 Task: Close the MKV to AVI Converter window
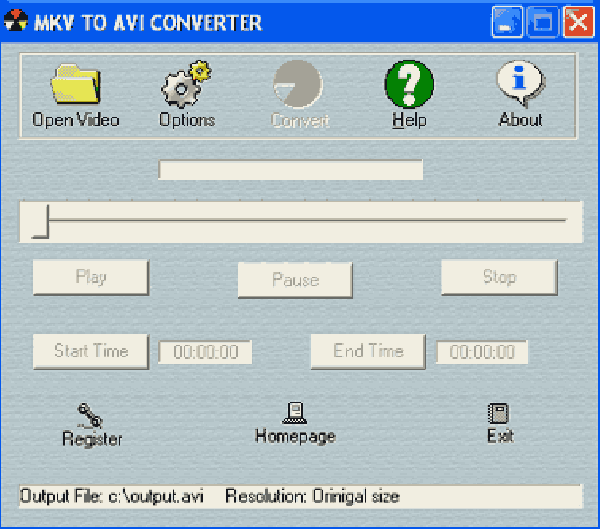click(x=578, y=22)
